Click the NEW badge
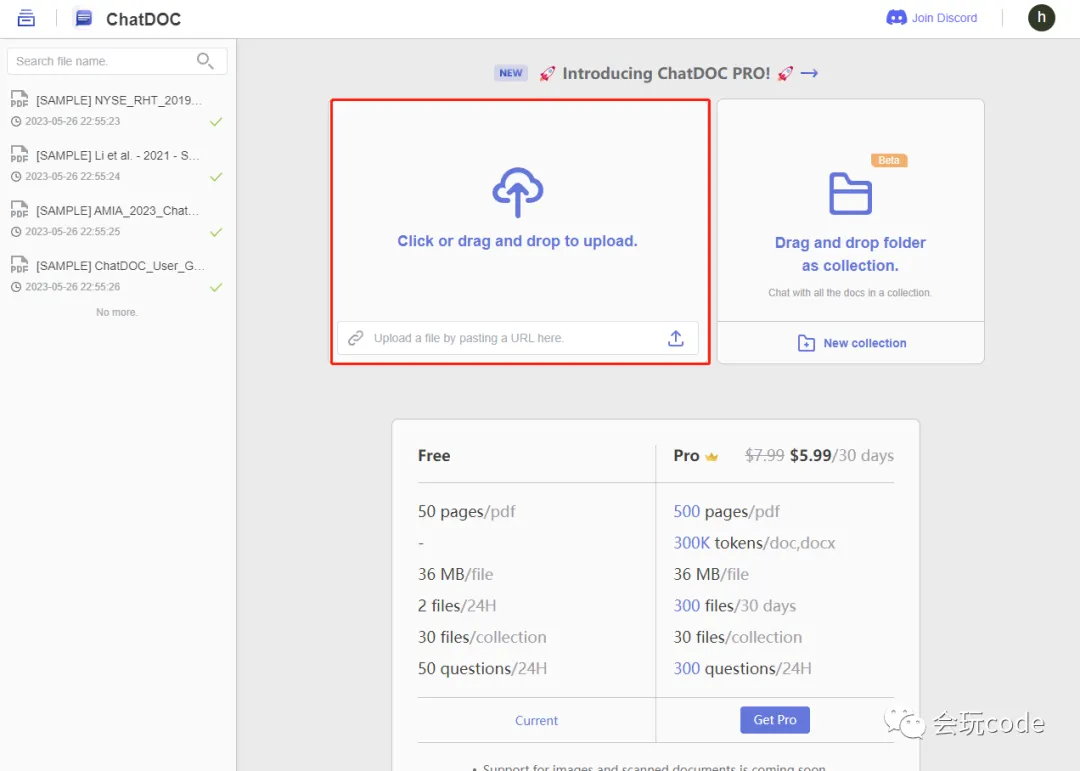1080x771 pixels. click(510, 73)
